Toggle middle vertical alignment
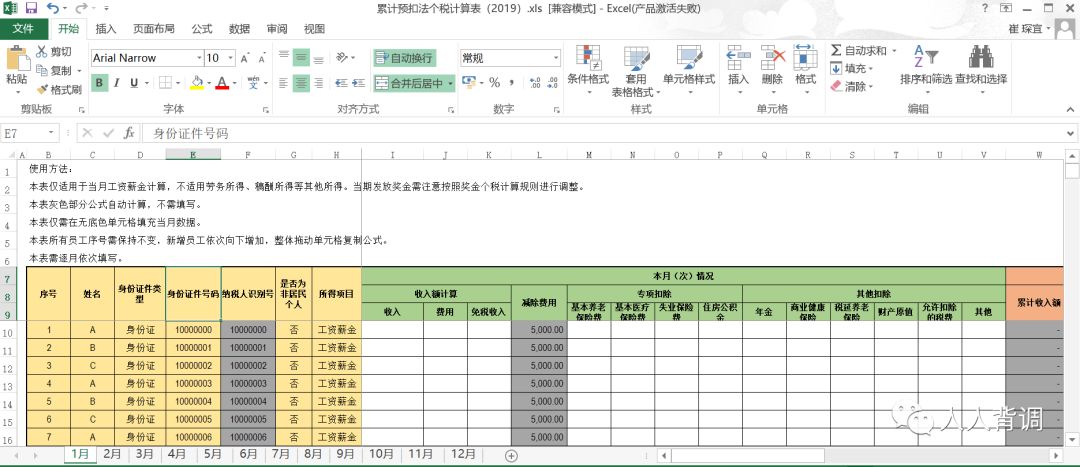Screen dimensions: 1080x467 [301, 58]
